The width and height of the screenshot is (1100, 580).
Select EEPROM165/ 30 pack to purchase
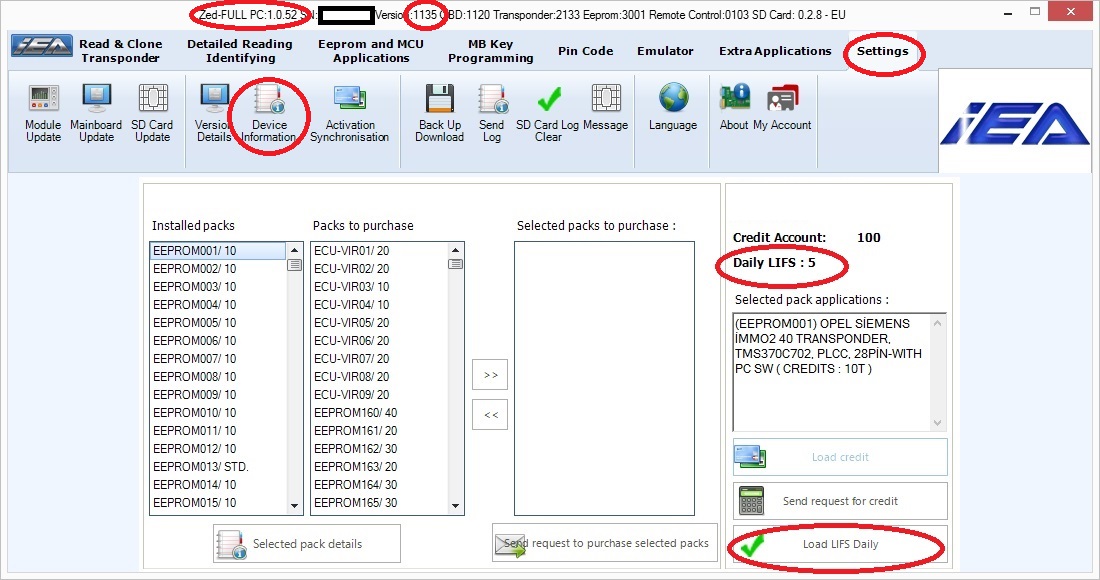point(380,502)
